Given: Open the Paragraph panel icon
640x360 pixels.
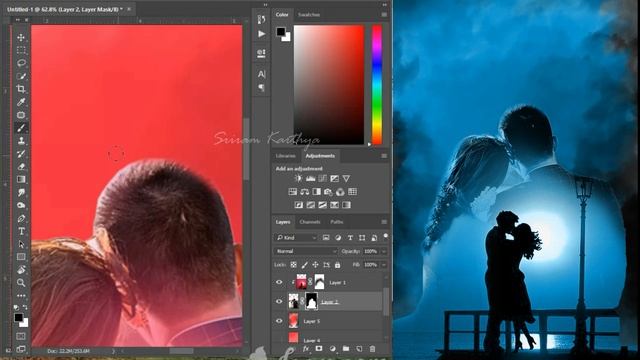Looking at the screenshot, I should [x=262, y=88].
